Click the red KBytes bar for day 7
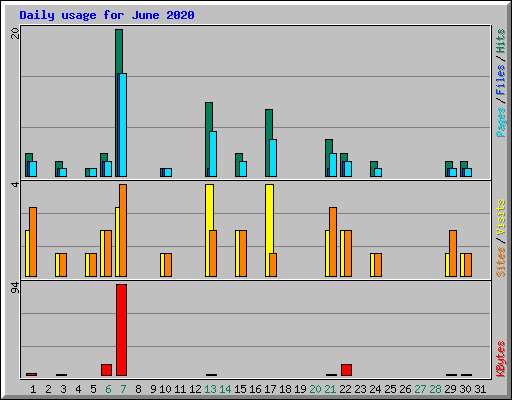This screenshot has height=400, width=512. 121,330
